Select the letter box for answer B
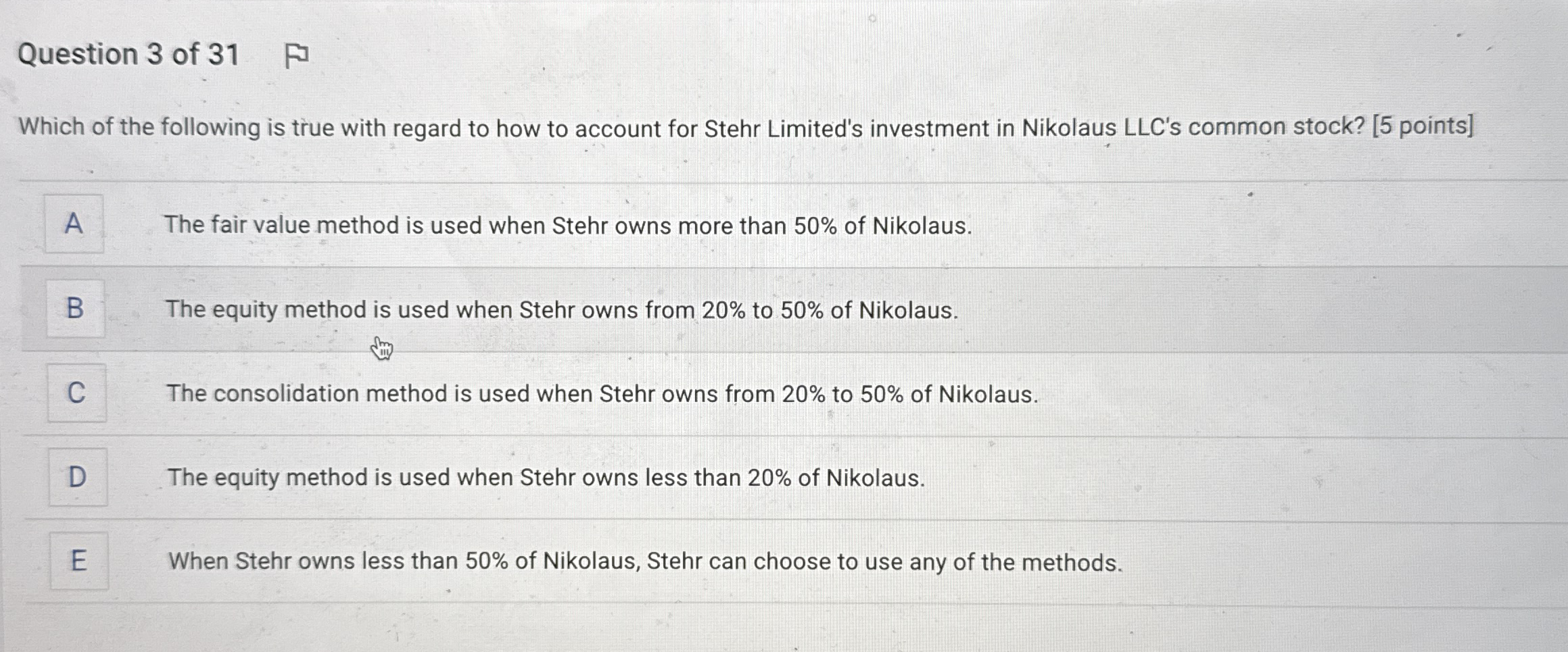The image size is (1568, 652). (x=74, y=309)
